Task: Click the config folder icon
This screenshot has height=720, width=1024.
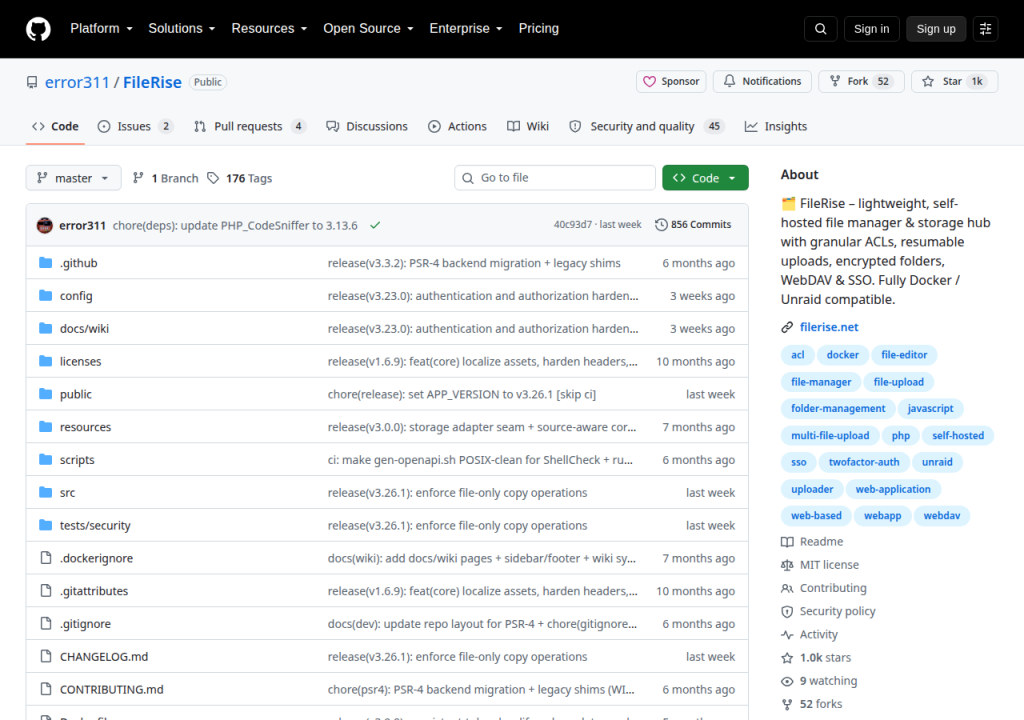Action: (x=45, y=295)
